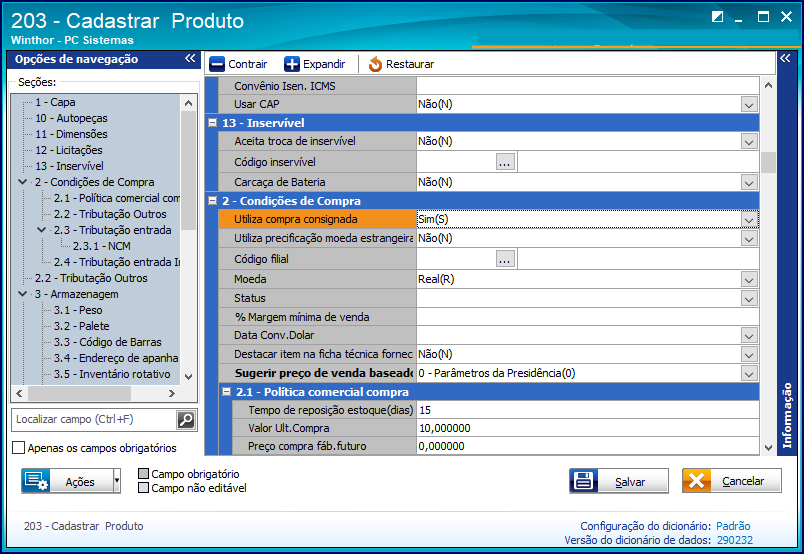Click the Tempo de reposição estoque field

click(x=588, y=410)
